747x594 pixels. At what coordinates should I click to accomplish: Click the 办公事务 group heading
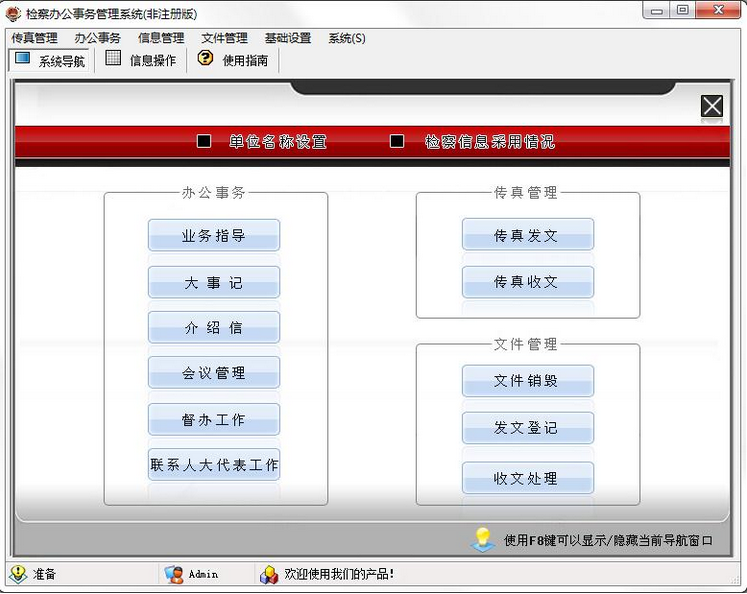[213, 192]
